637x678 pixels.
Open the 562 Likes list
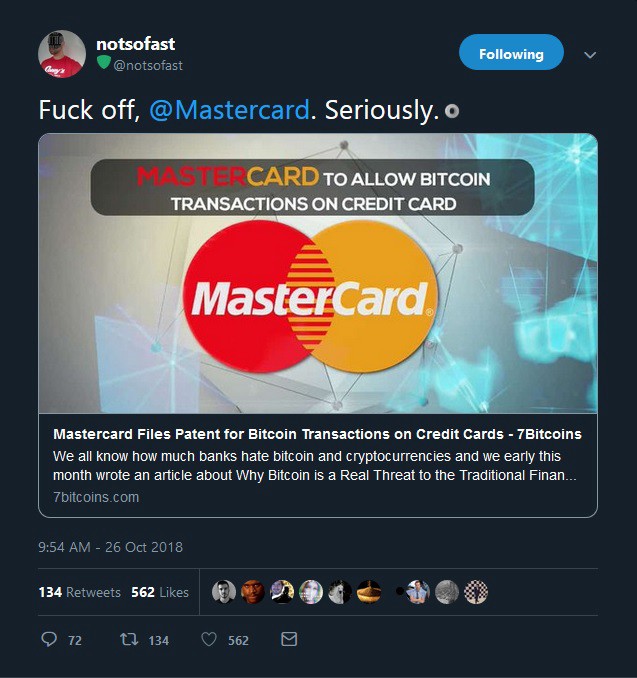(x=160, y=592)
